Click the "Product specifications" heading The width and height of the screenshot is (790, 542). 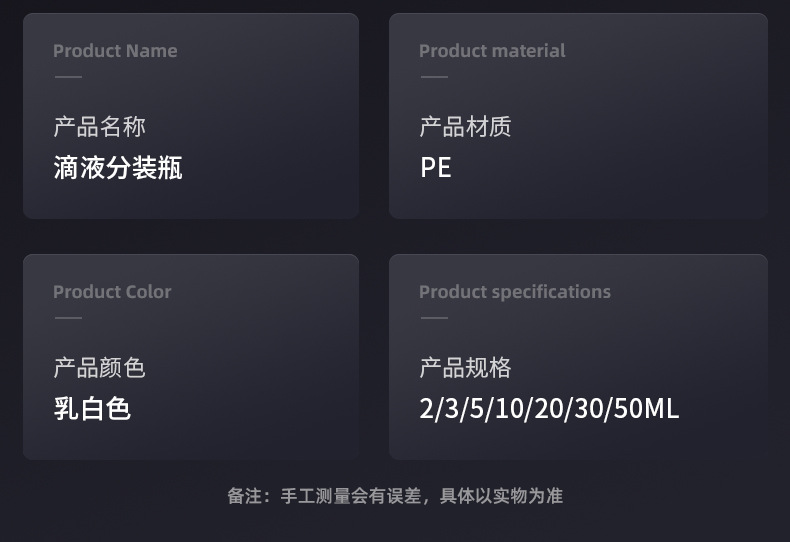tap(515, 292)
